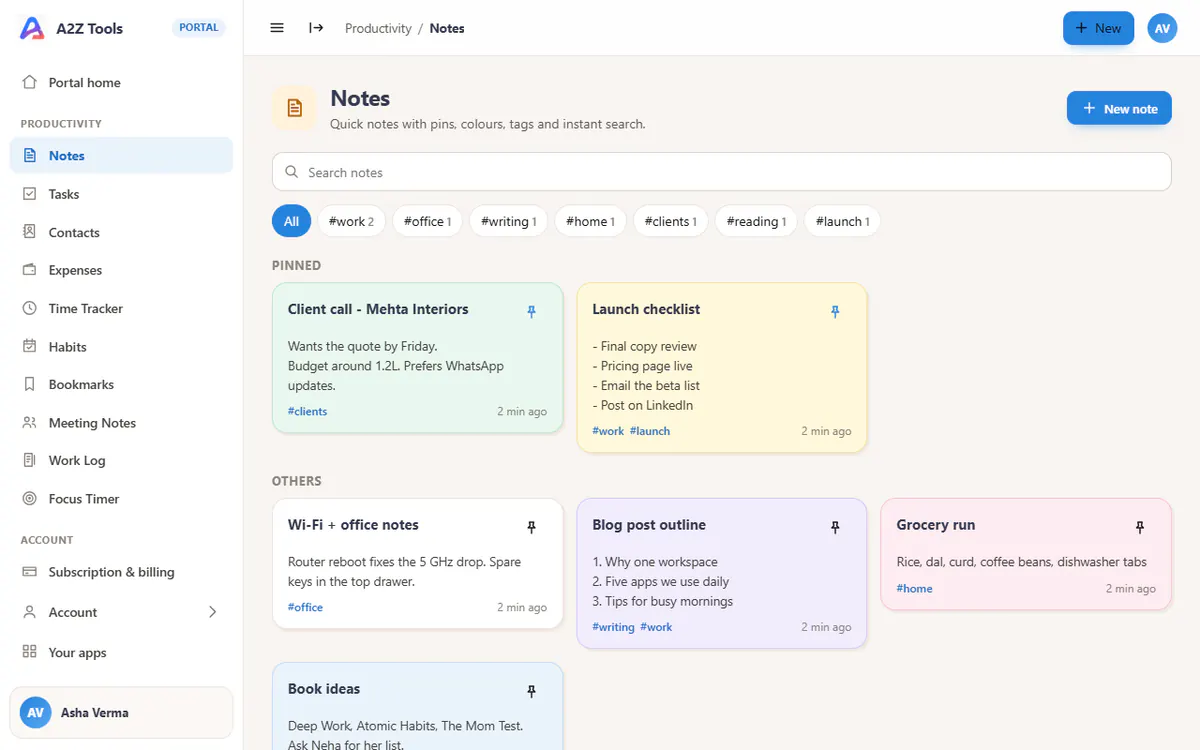
Task: Open the Grocery run note title
Action: (x=935, y=525)
